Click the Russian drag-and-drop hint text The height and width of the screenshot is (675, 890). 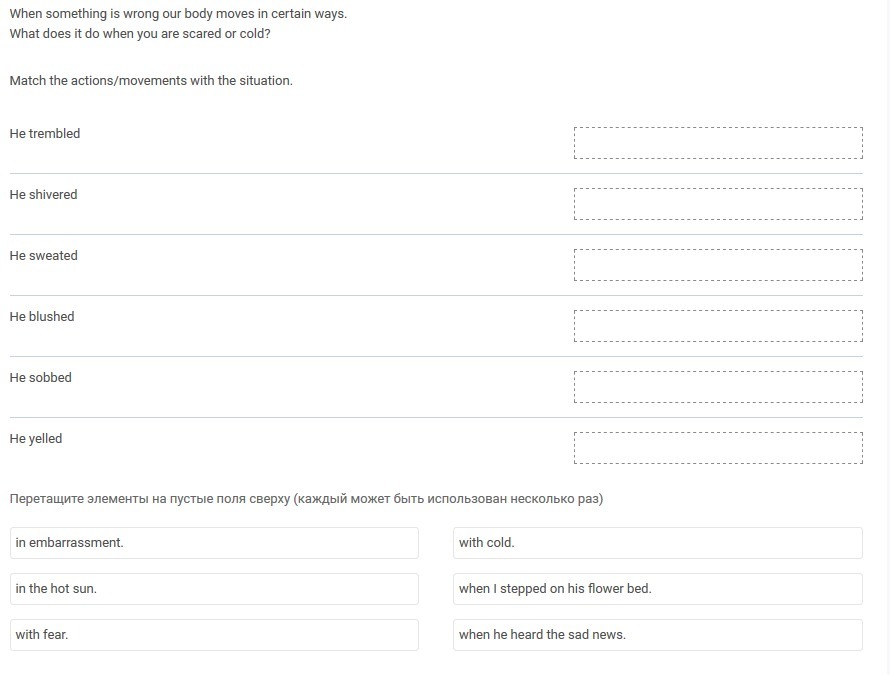pos(306,499)
